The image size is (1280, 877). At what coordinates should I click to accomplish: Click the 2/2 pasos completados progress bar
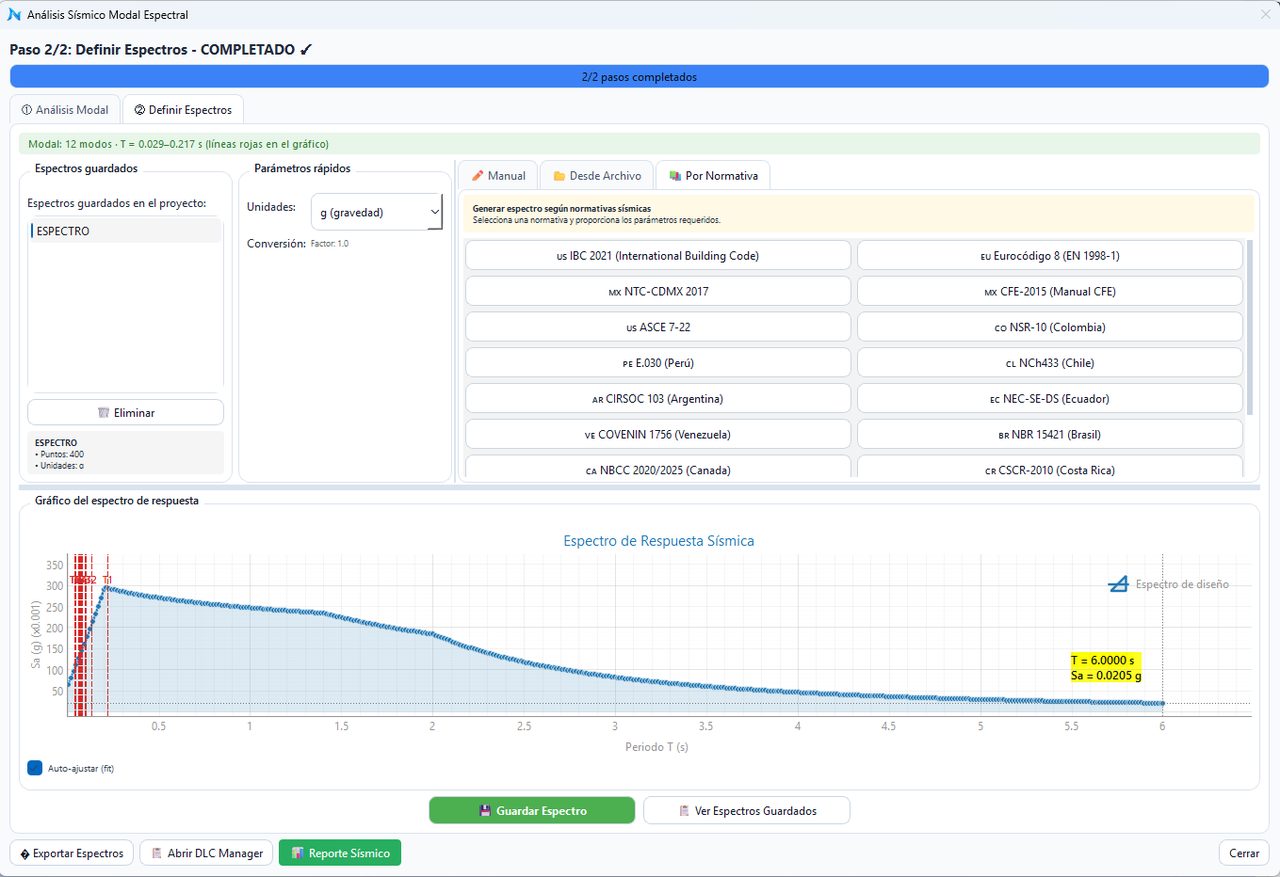point(639,77)
